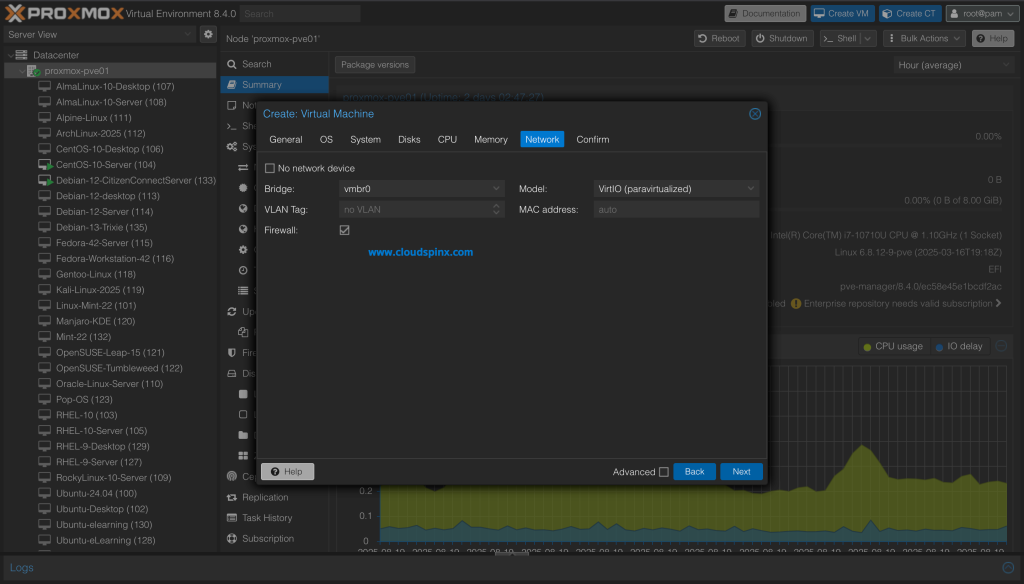
Task: Click the MAC address input field
Action: tap(676, 210)
